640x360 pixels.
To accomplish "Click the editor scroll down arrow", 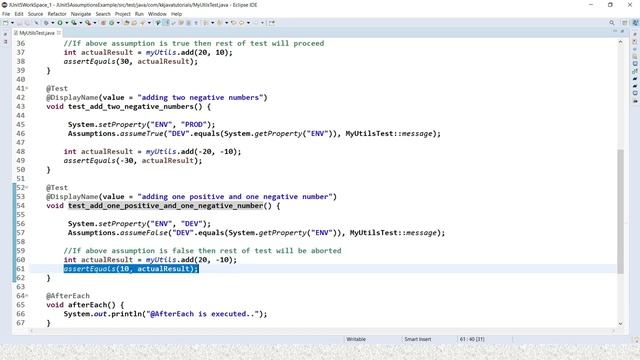I will tap(620, 324).
